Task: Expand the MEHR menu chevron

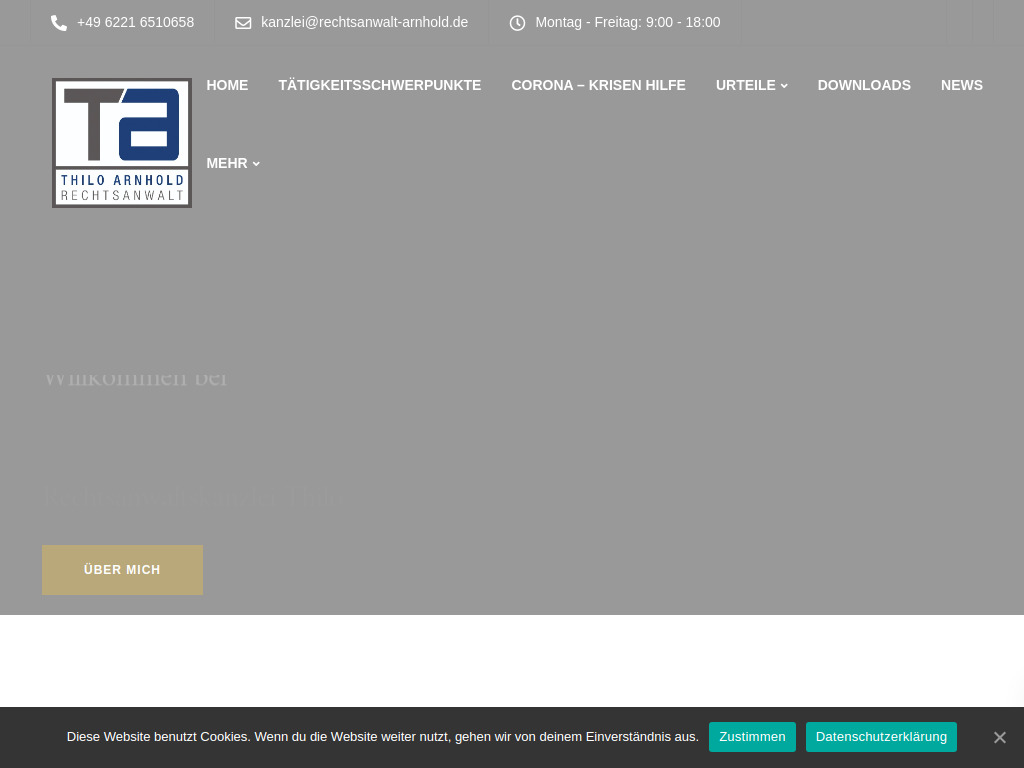Action: click(x=256, y=164)
